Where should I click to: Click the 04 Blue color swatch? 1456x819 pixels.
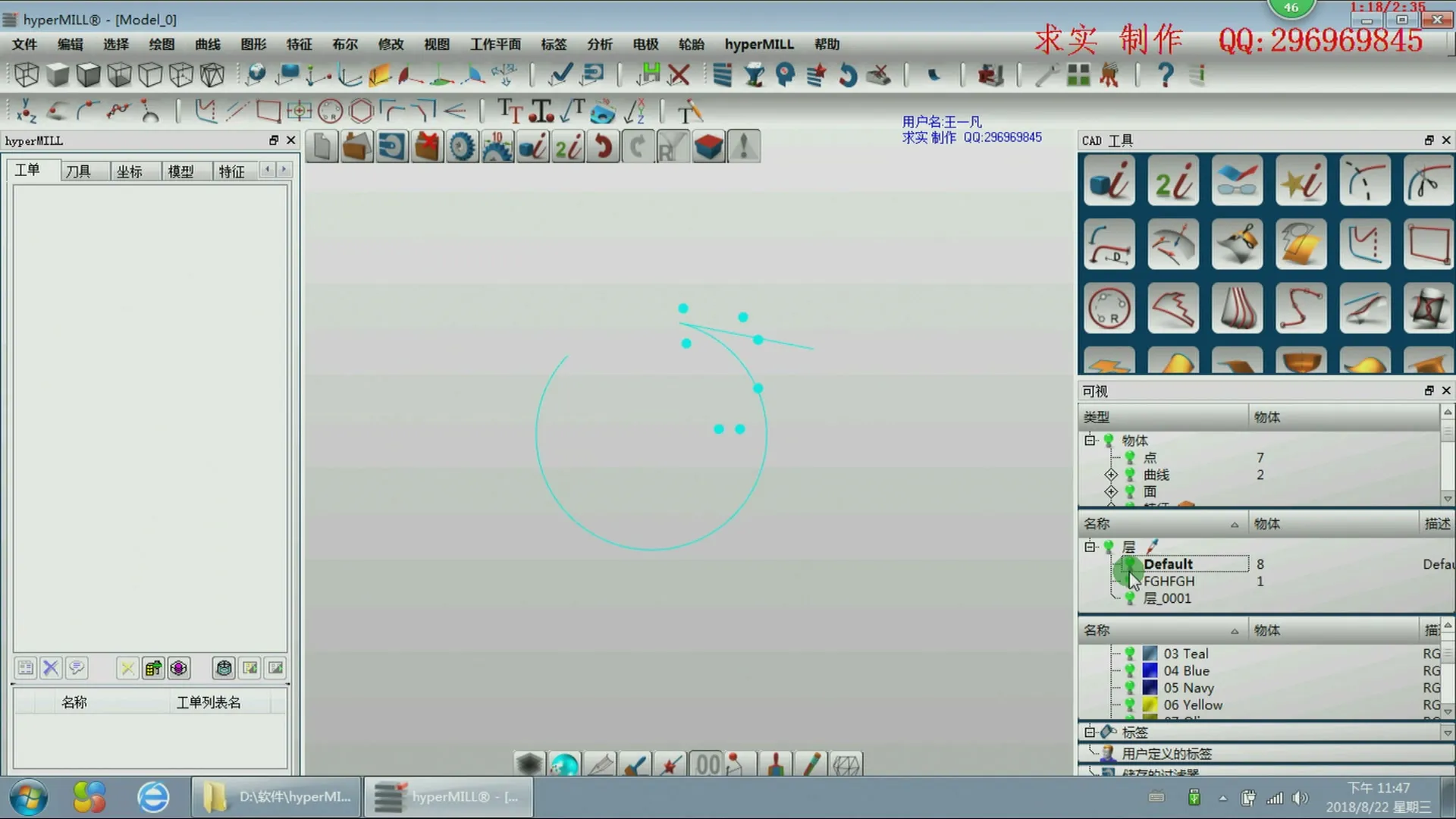click(1150, 670)
